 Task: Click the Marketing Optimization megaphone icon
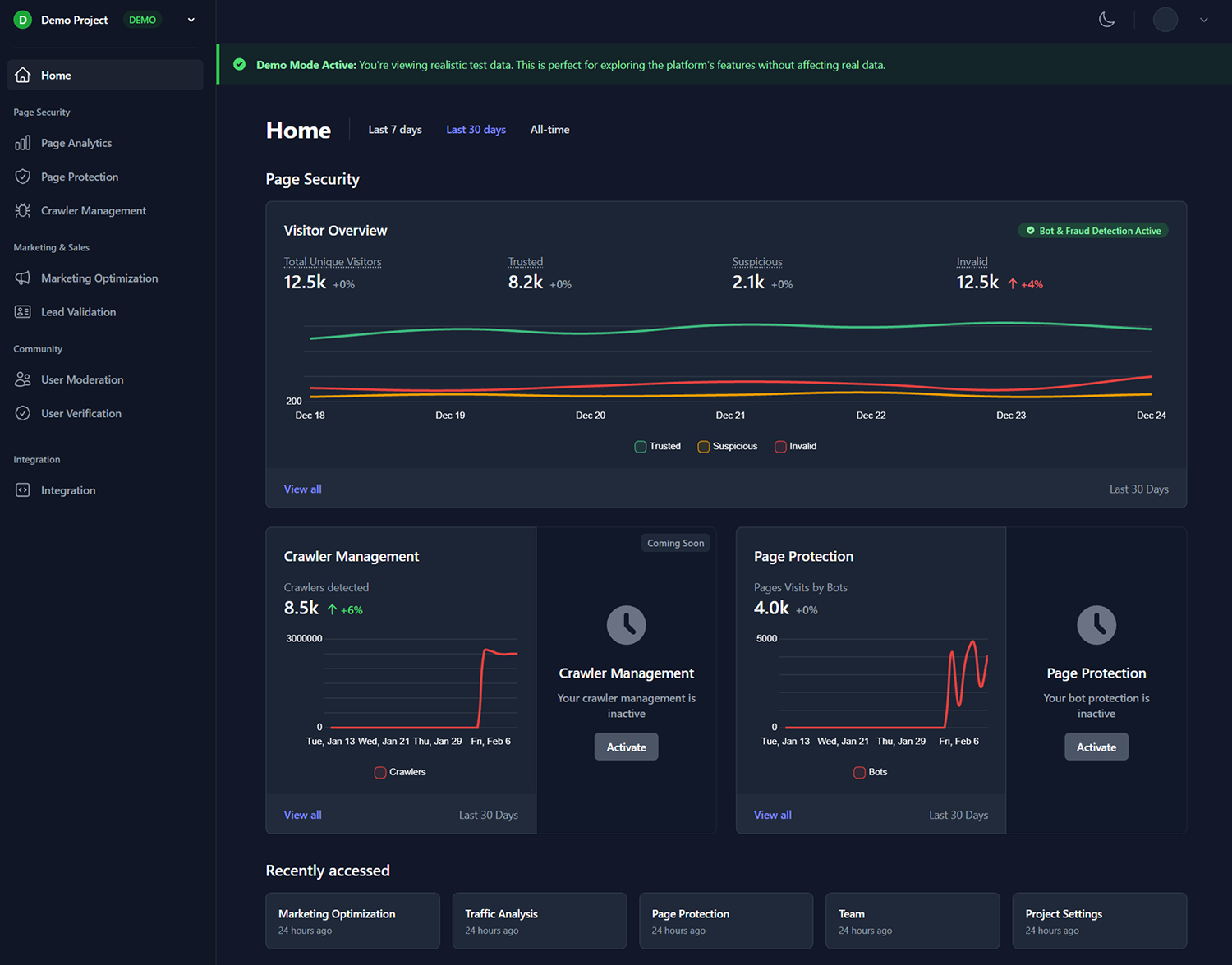point(23,278)
